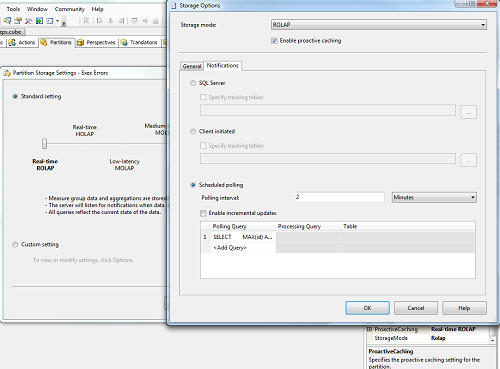Open the Partitions cube designer tab

(57, 43)
